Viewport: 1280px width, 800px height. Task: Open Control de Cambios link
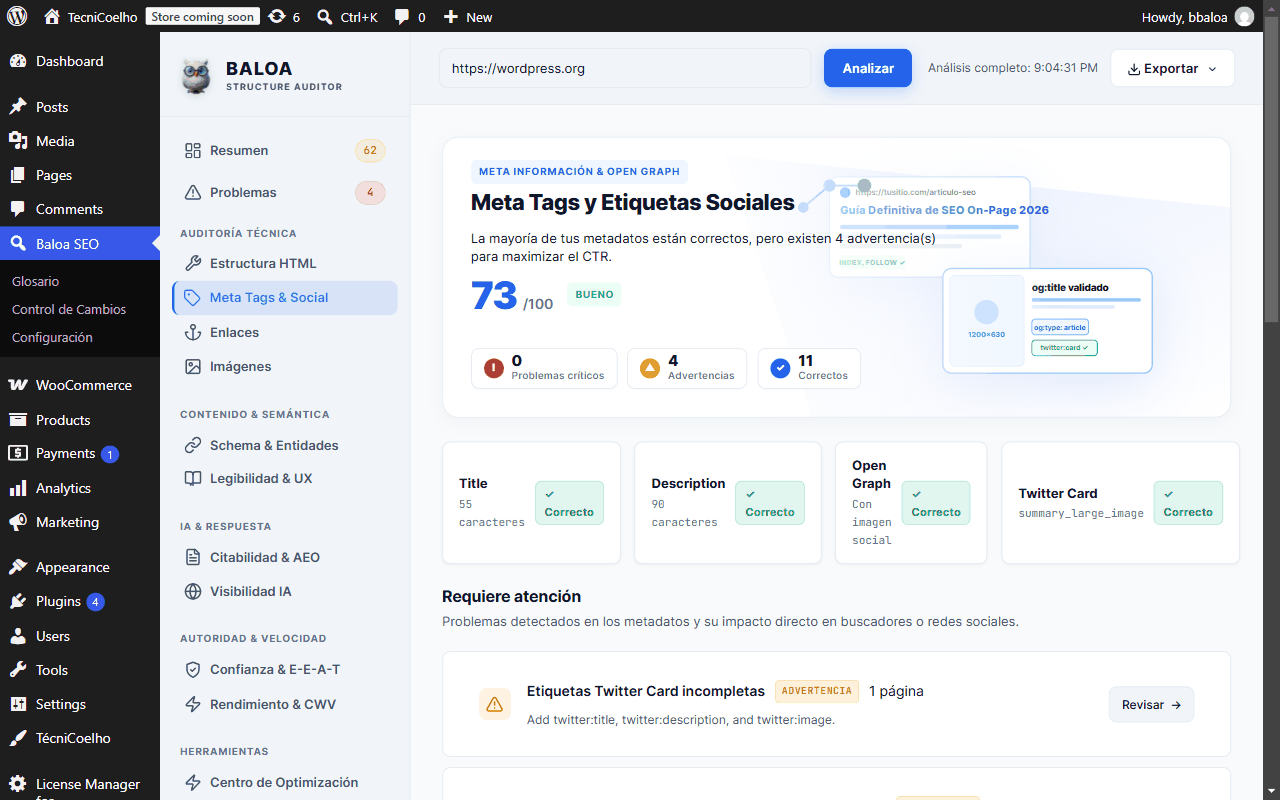(x=69, y=309)
